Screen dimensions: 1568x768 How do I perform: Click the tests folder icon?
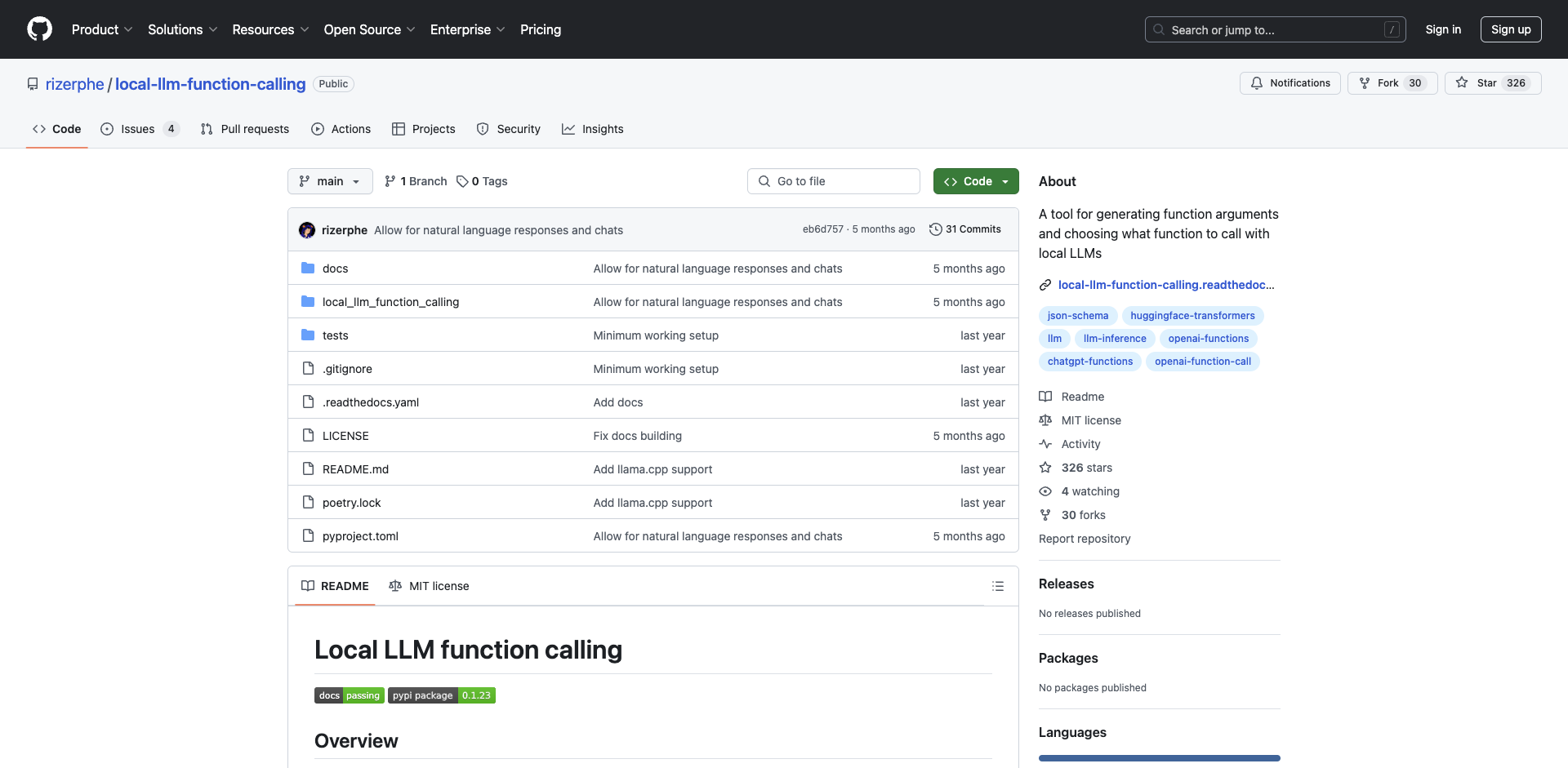click(x=308, y=335)
